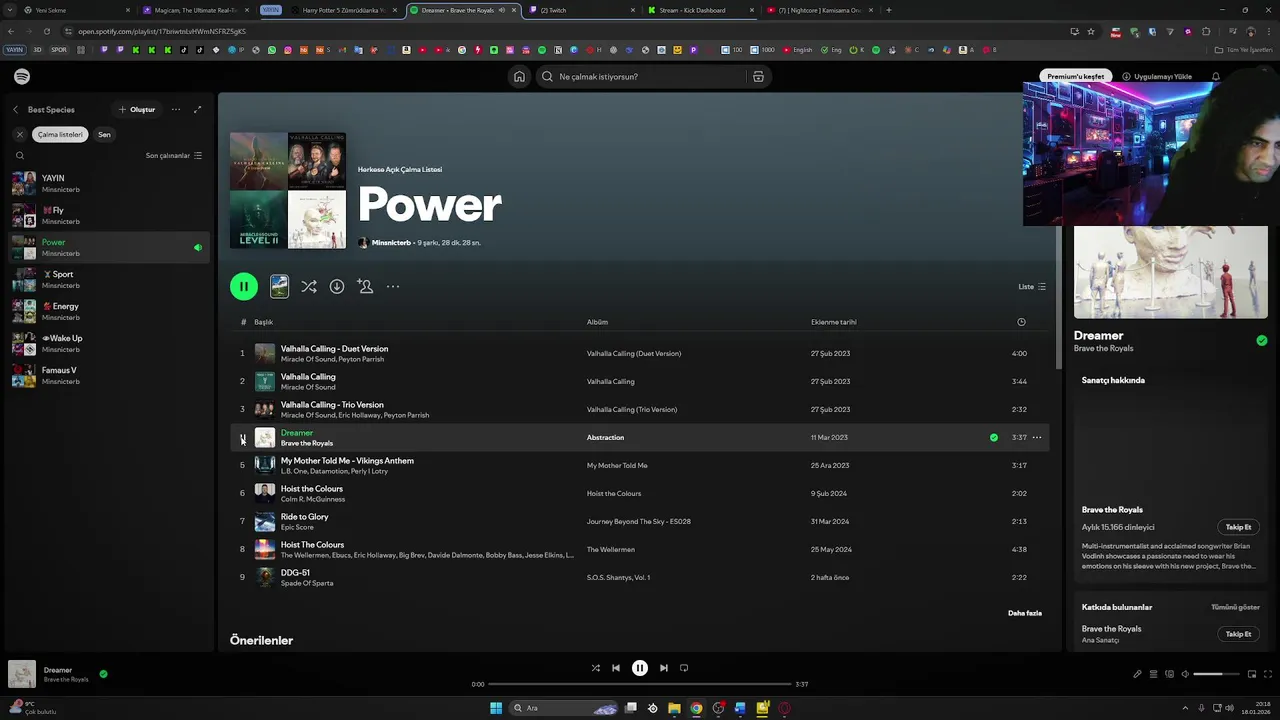Open the notifications bell icon
The image size is (1280, 720).
point(1216,77)
